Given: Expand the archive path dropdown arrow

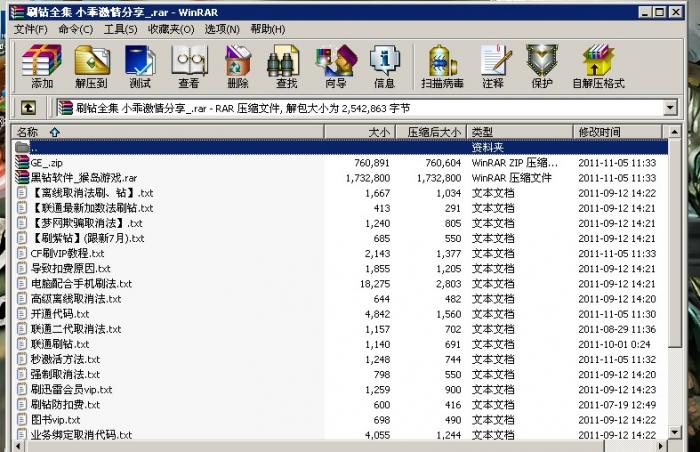Looking at the screenshot, I should click(x=670, y=108).
